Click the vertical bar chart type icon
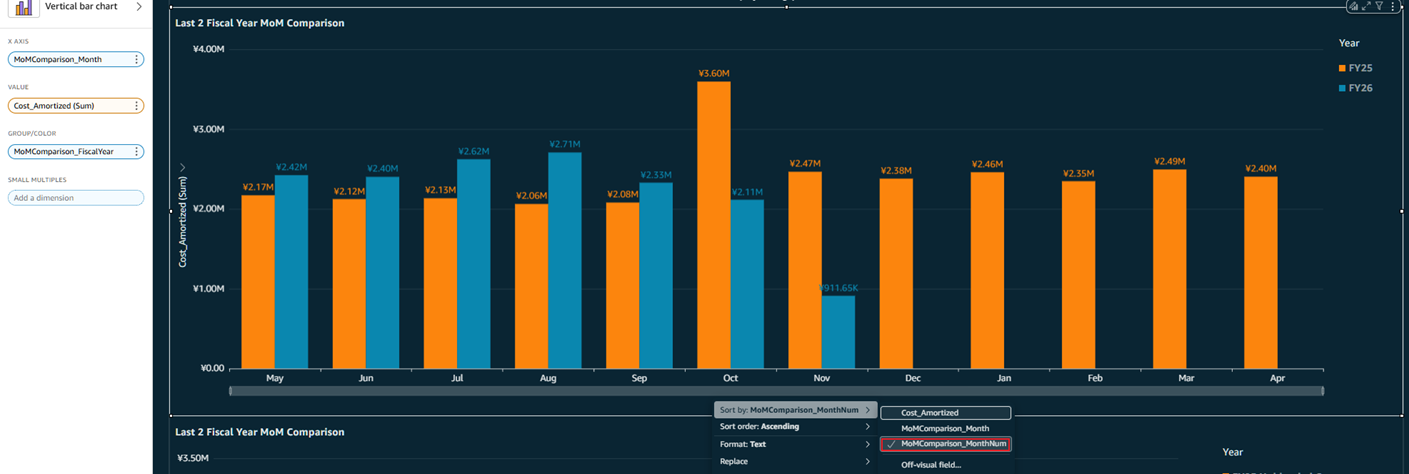This screenshot has height=474, width=1409. 23,7
